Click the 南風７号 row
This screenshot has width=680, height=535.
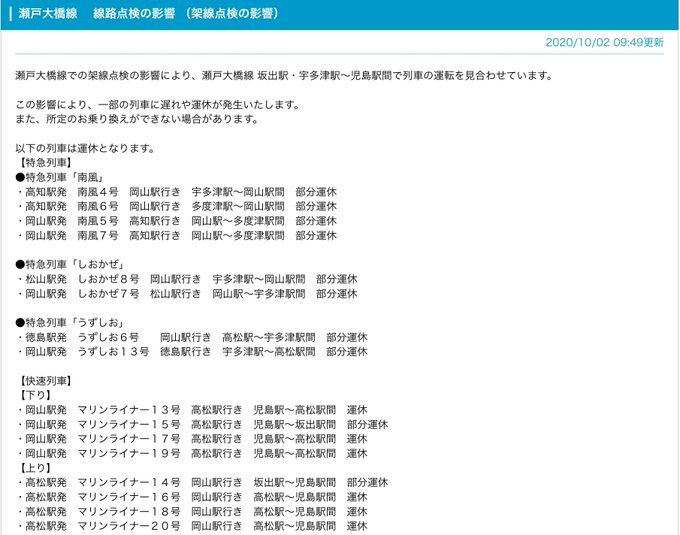177,235
